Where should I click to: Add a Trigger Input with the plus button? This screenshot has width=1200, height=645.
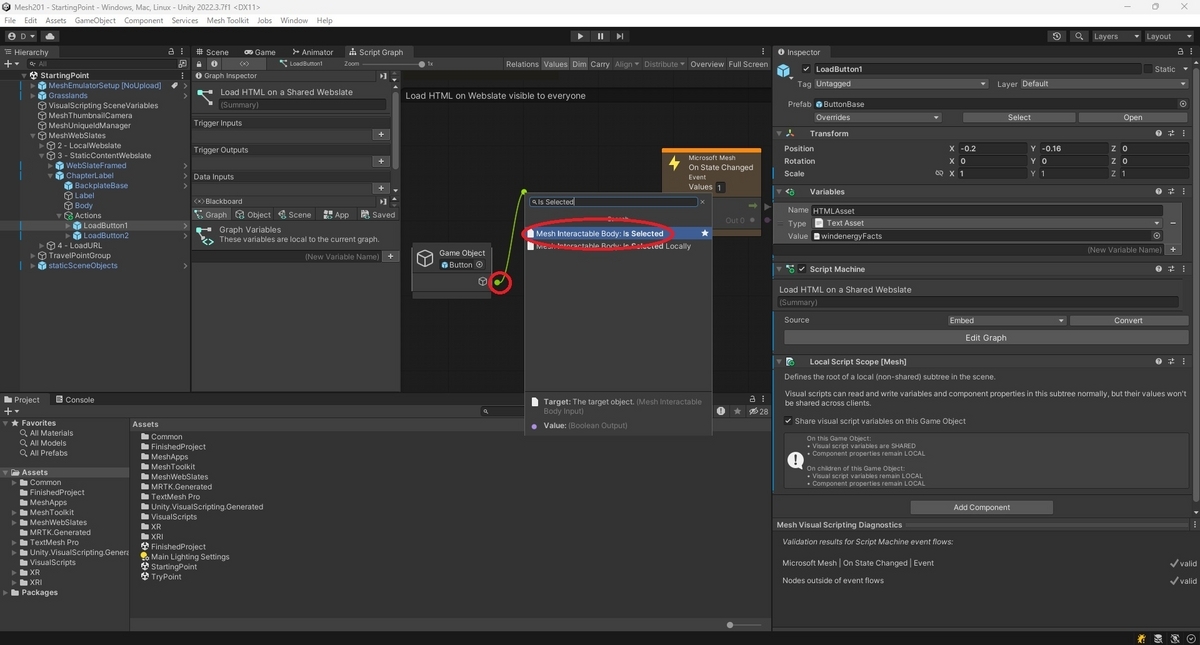coord(380,134)
